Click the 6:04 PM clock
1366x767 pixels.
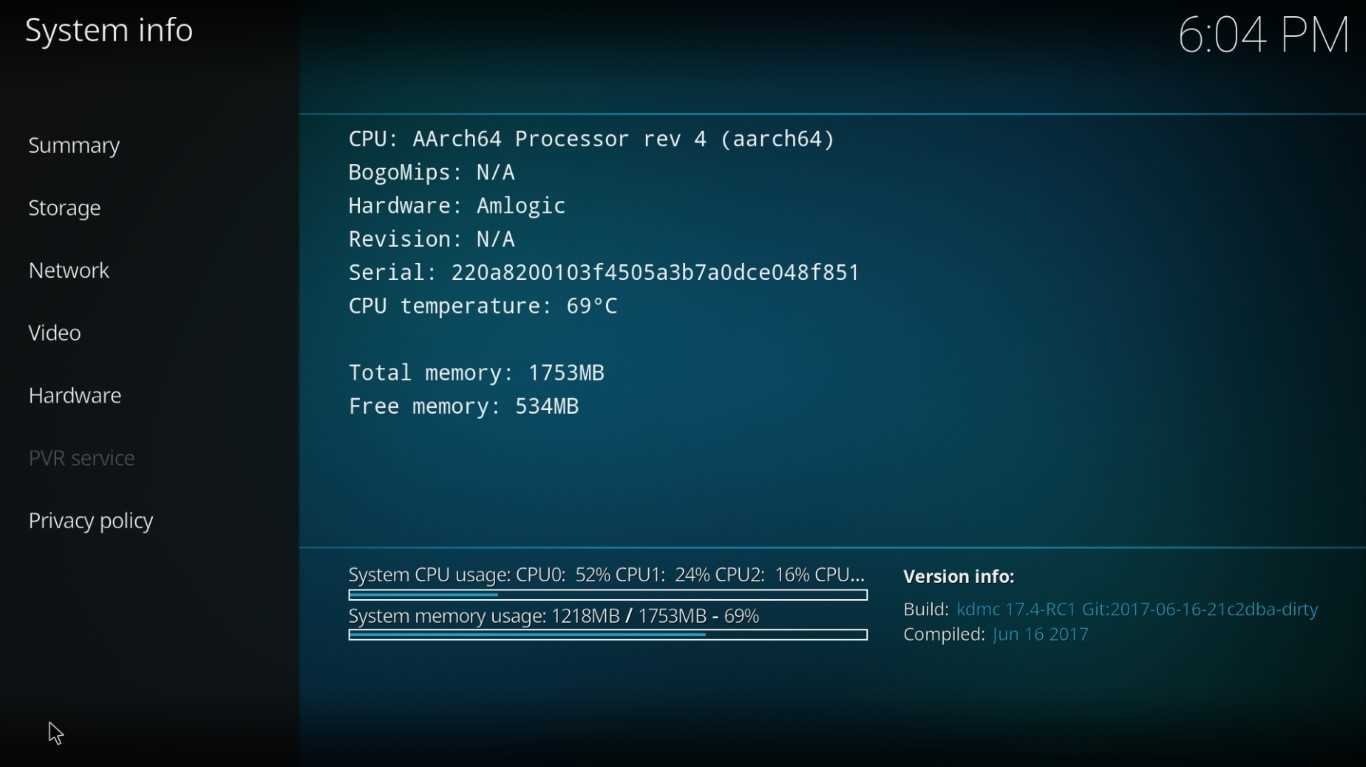pyautogui.click(x=1264, y=36)
